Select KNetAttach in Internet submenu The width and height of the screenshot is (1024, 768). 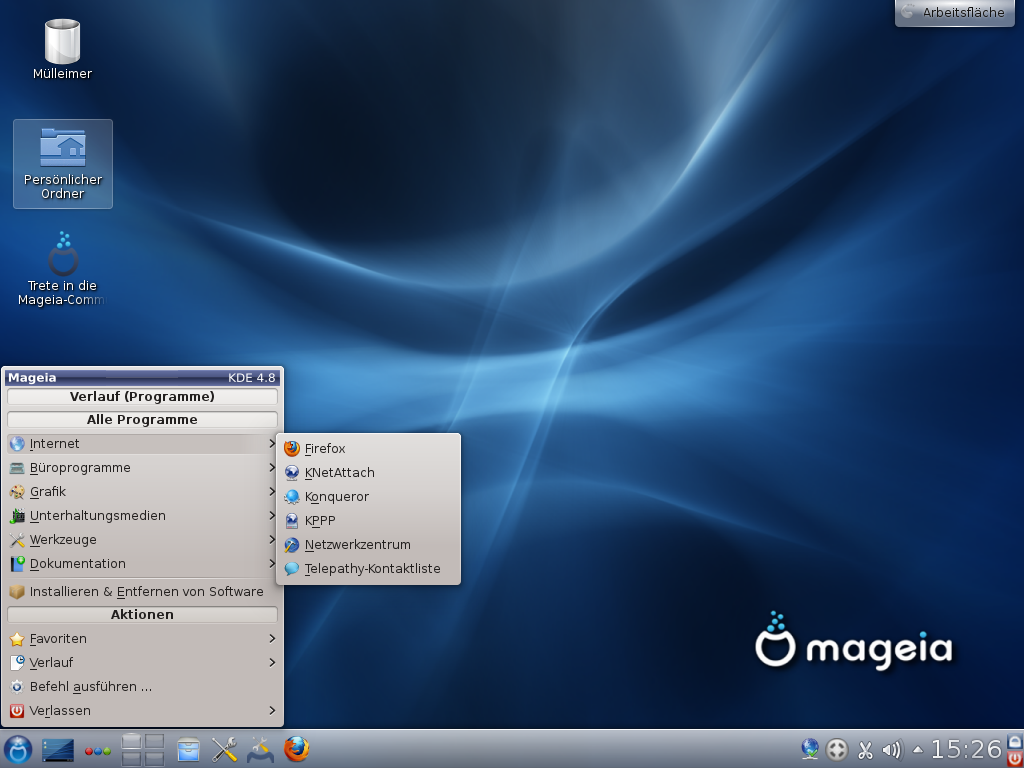pos(368,473)
